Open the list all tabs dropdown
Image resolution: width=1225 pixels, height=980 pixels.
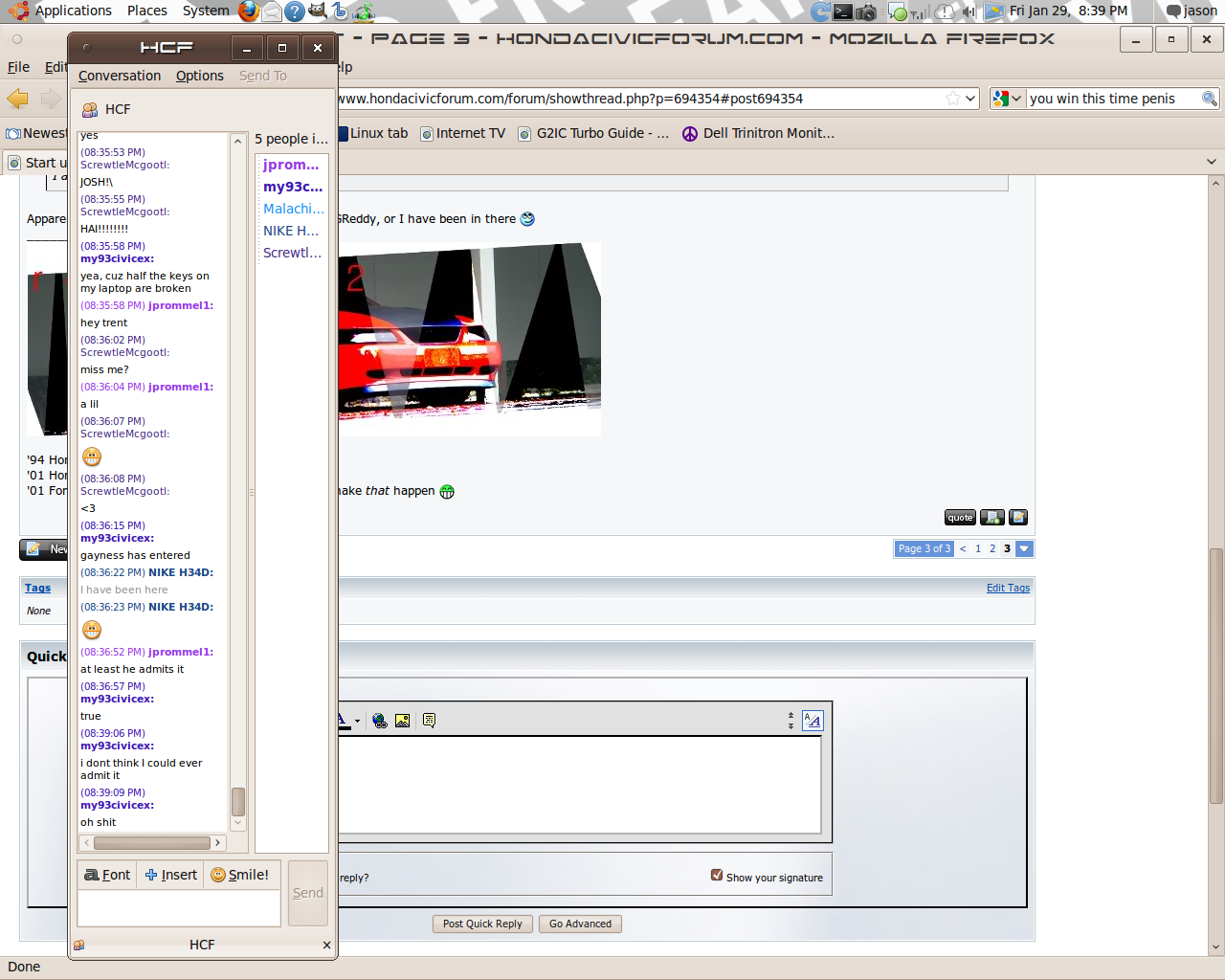[x=1212, y=162]
